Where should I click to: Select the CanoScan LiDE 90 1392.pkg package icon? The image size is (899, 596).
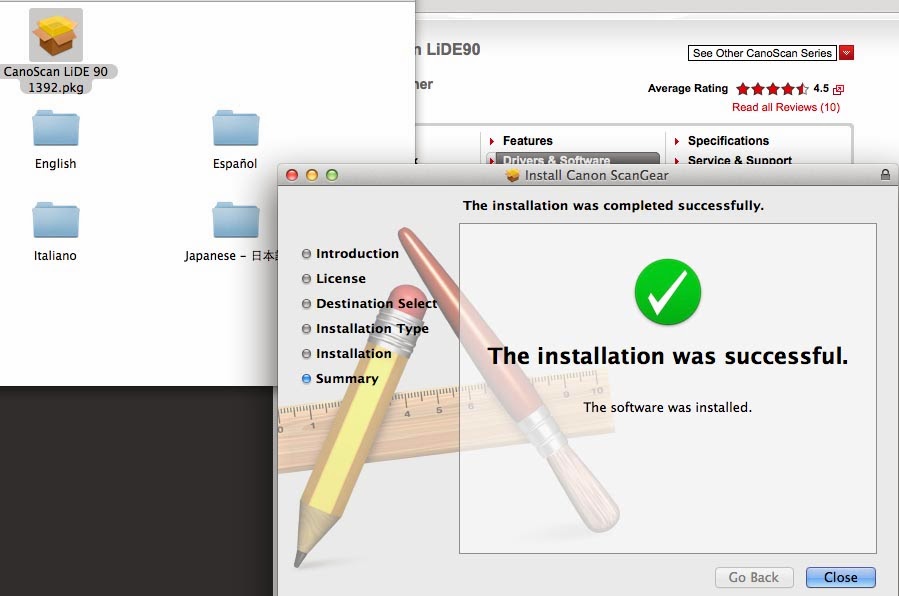click(56, 35)
